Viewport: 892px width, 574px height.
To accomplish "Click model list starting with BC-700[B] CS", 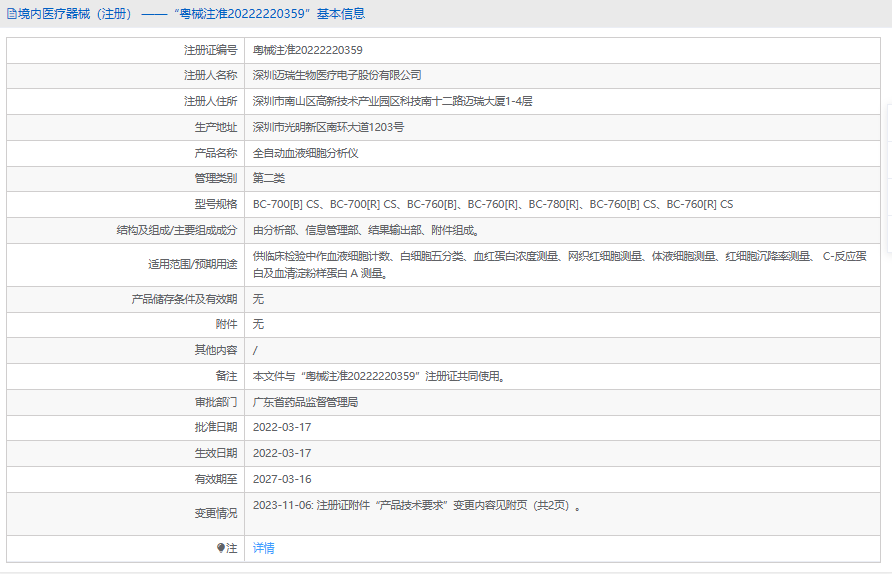I will pyautogui.click(x=493, y=204).
